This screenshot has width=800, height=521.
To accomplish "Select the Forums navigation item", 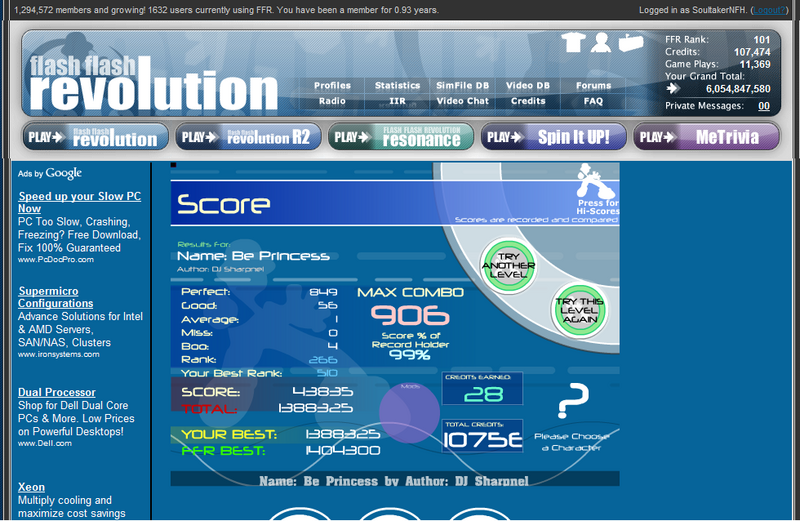I will coord(593,86).
